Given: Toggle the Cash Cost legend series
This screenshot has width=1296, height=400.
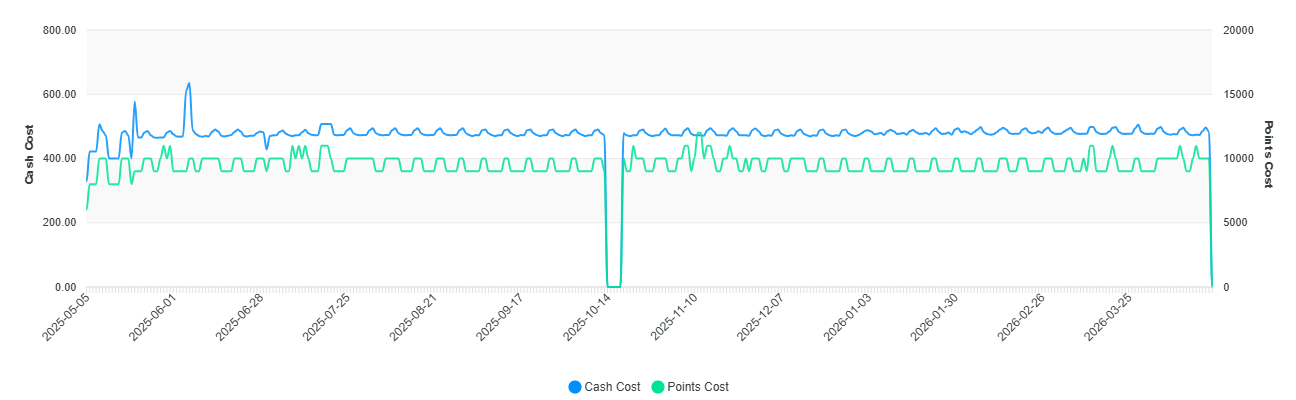Looking at the screenshot, I should [611, 387].
